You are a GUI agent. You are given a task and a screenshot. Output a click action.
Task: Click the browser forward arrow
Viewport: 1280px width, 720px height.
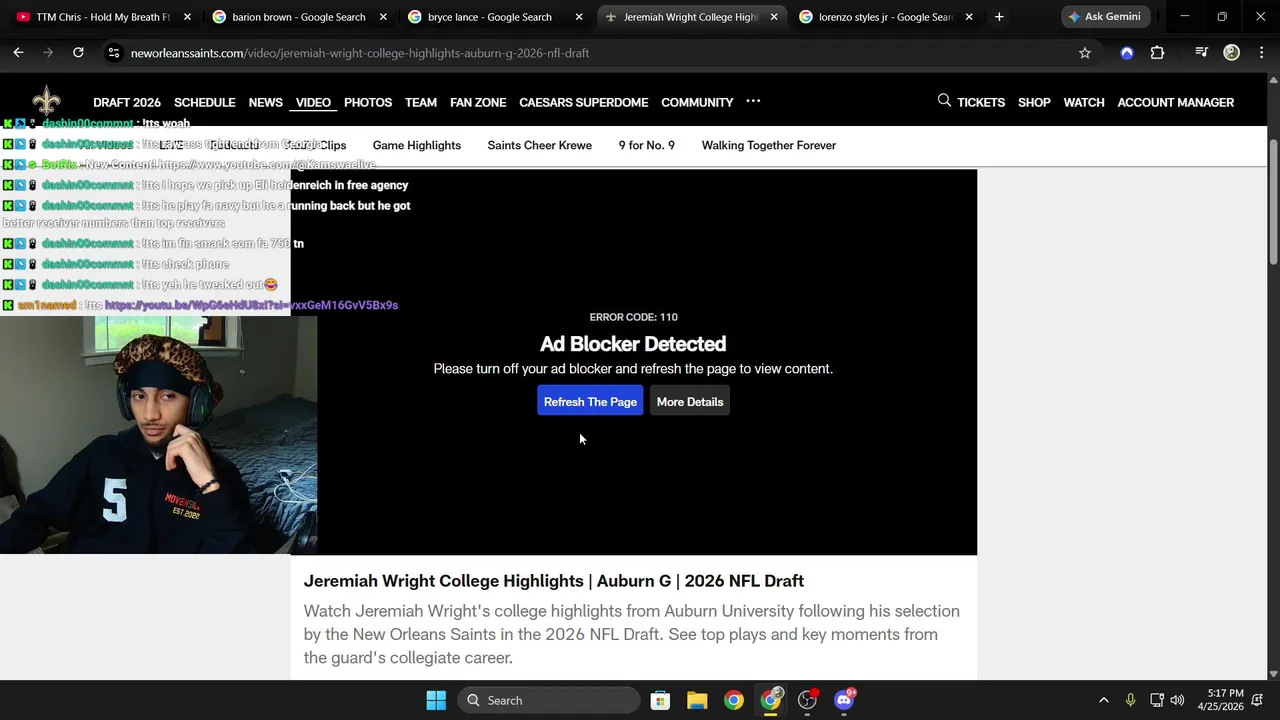point(48,53)
